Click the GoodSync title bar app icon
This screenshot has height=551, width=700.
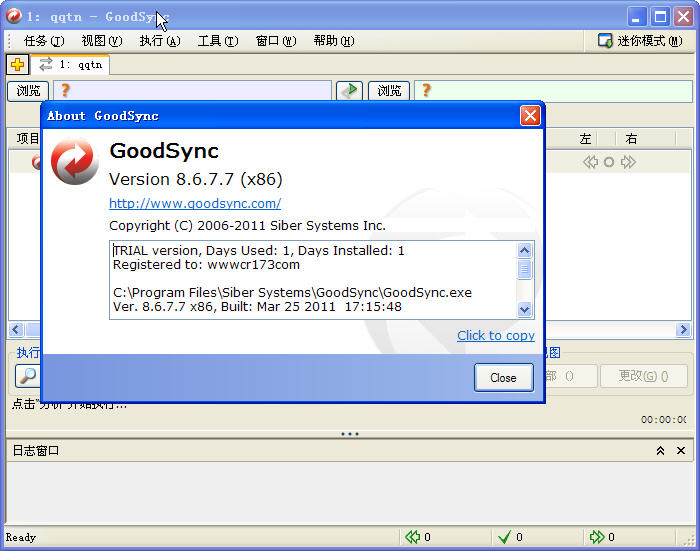coord(14,17)
